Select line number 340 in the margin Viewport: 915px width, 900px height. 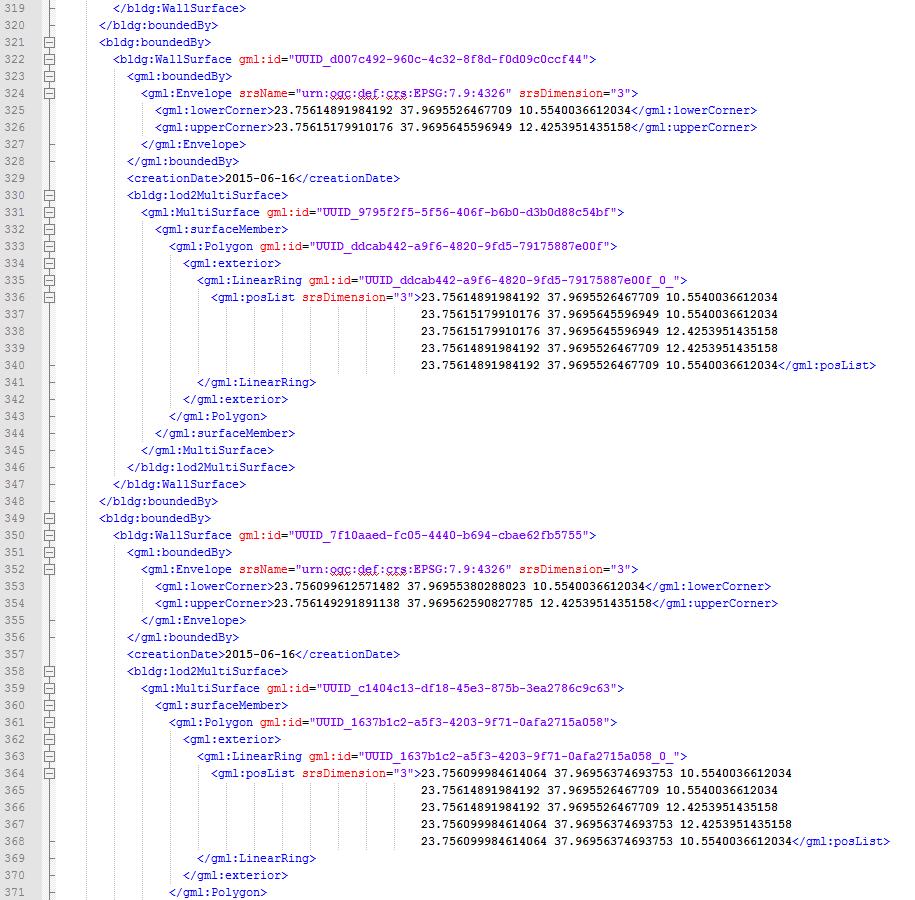(x=15, y=365)
